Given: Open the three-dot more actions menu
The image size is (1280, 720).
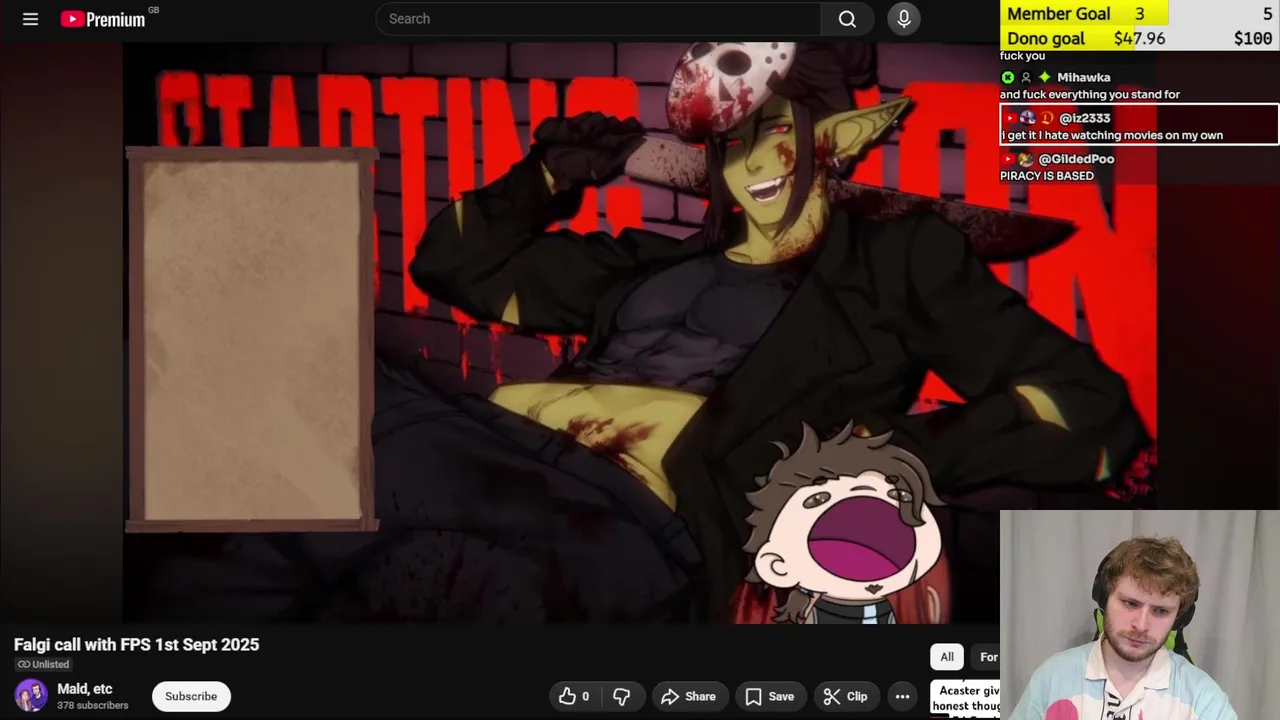Looking at the screenshot, I should 902,696.
